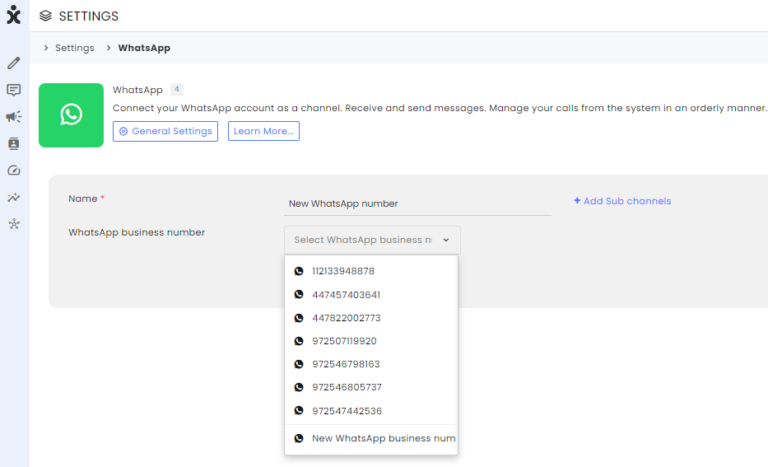This screenshot has height=467, width=768.
Task: Open the contacts badge sidebar icon
Action: (14, 144)
